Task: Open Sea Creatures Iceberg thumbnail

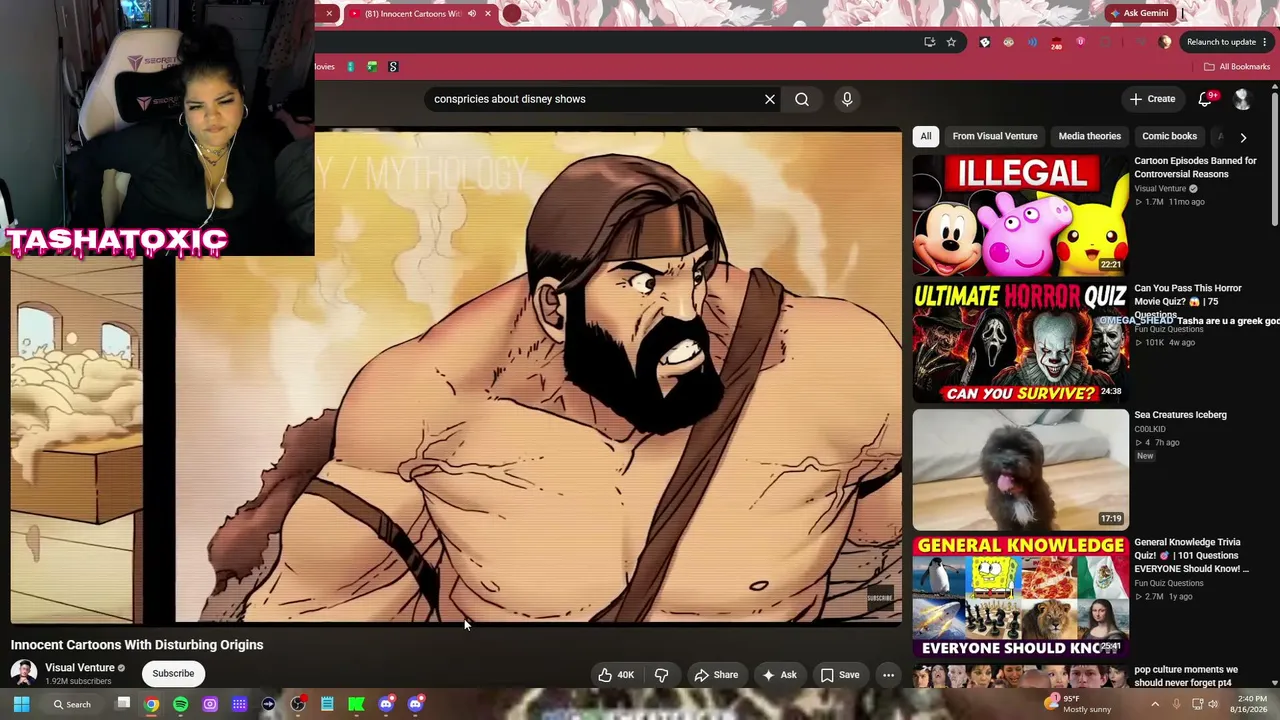Action: [1020, 469]
